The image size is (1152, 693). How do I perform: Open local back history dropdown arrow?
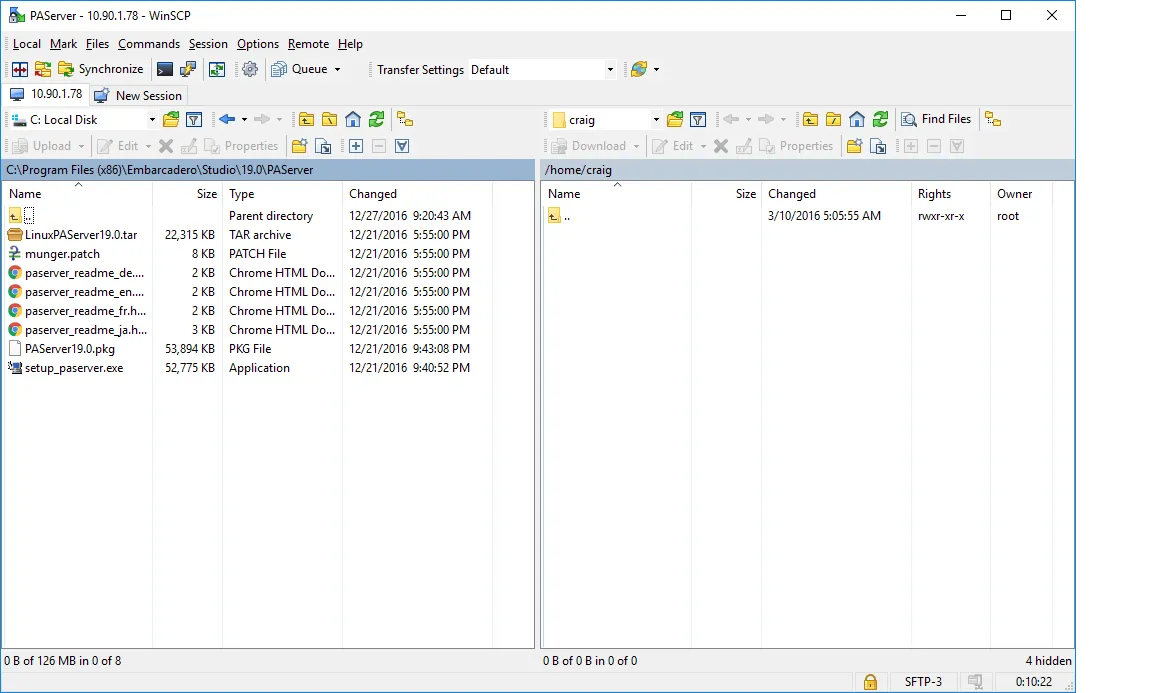[x=244, y=120]
